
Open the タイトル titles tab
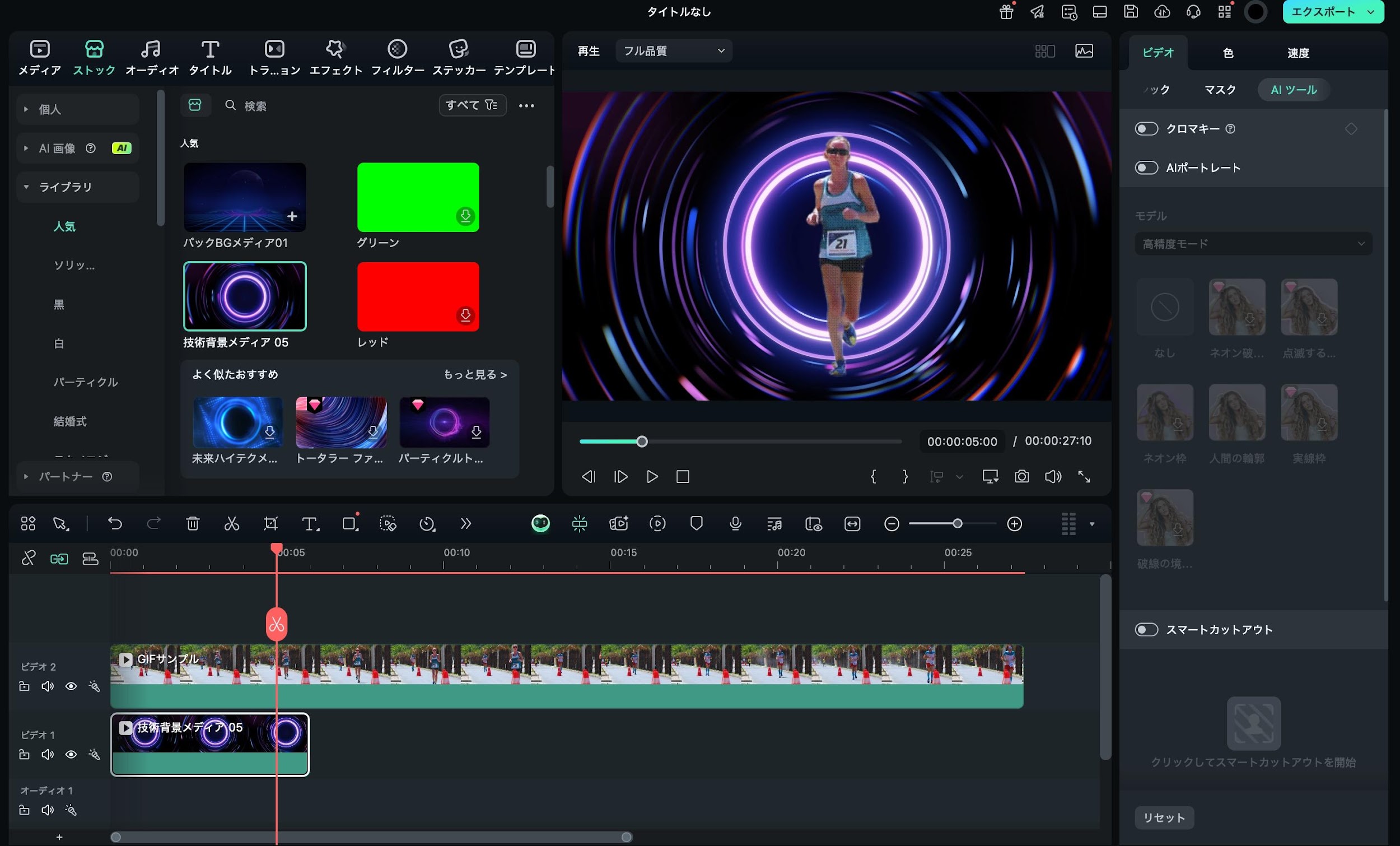(209, 57)
